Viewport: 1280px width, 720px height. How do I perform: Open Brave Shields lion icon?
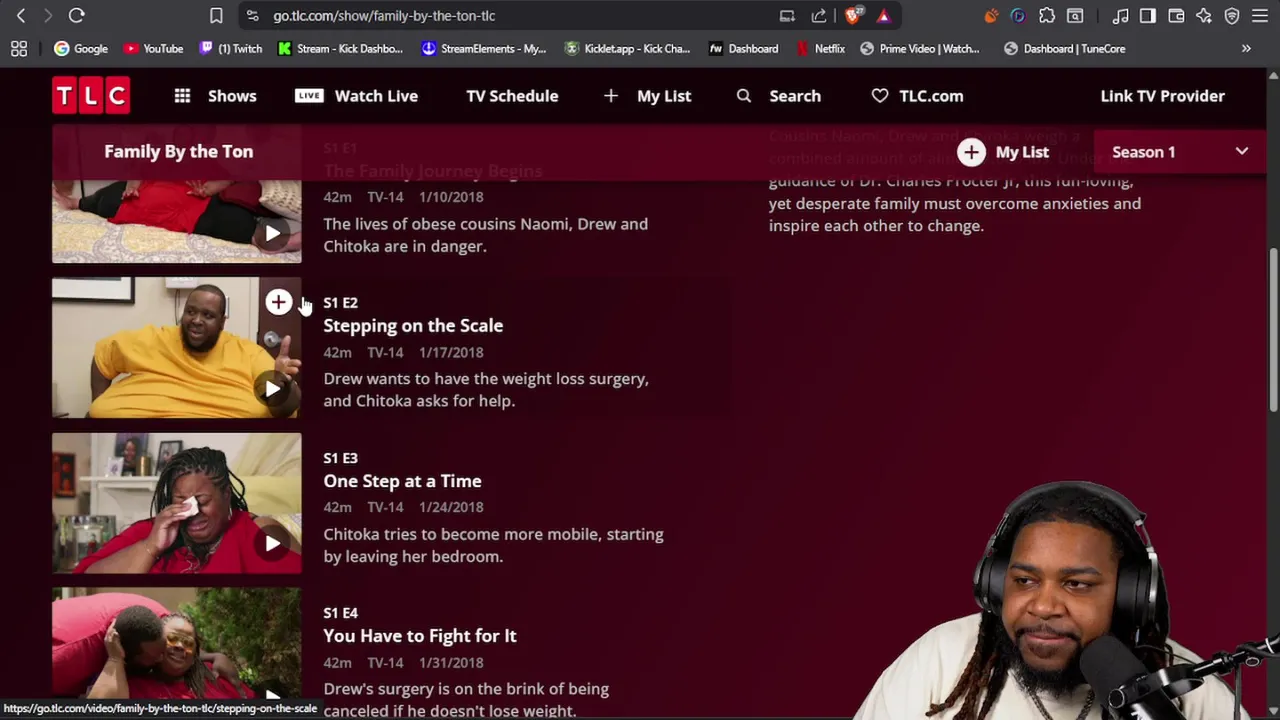(x=853, y=16)
